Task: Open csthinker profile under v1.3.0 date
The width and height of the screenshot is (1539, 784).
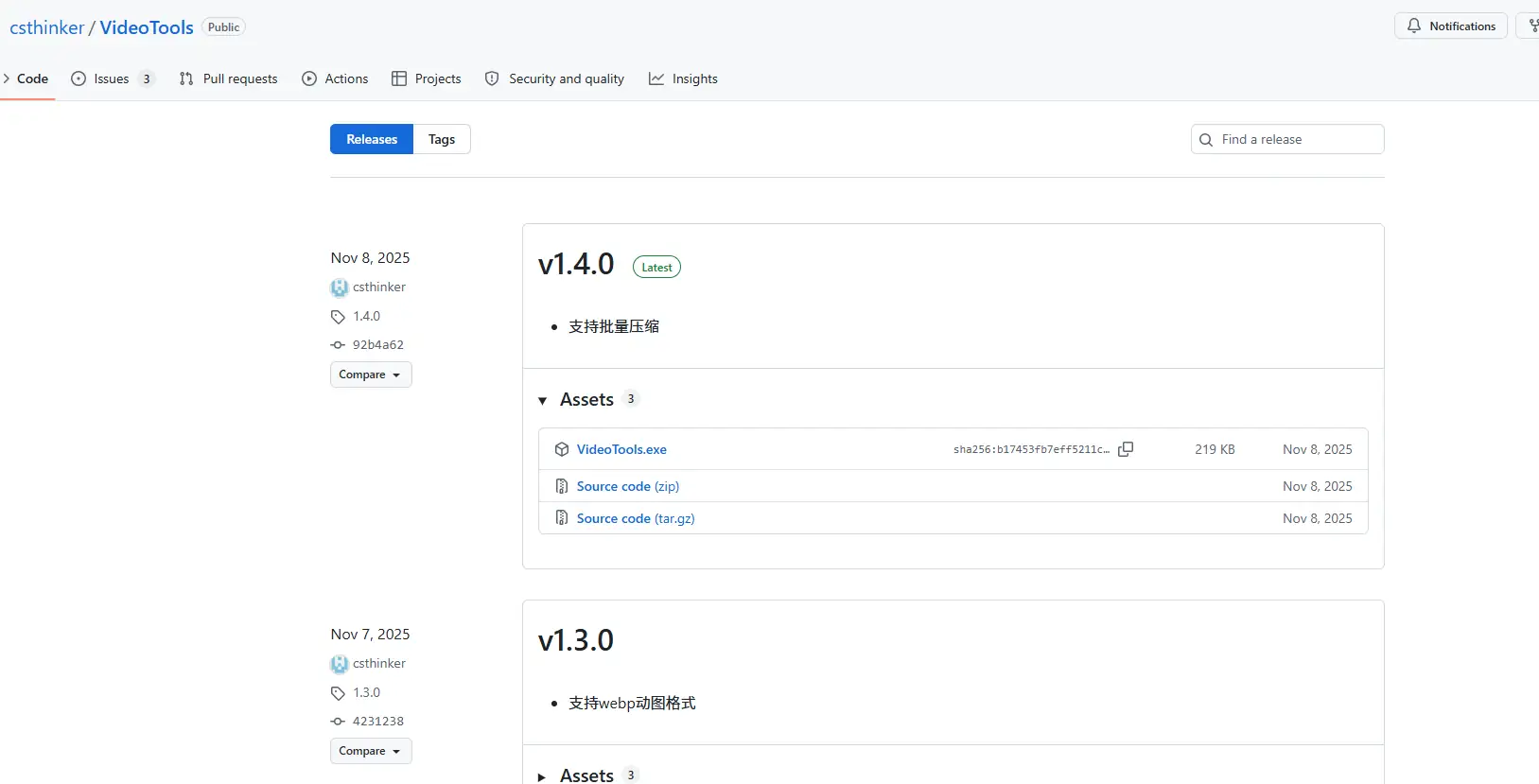Action: [379, 664]
